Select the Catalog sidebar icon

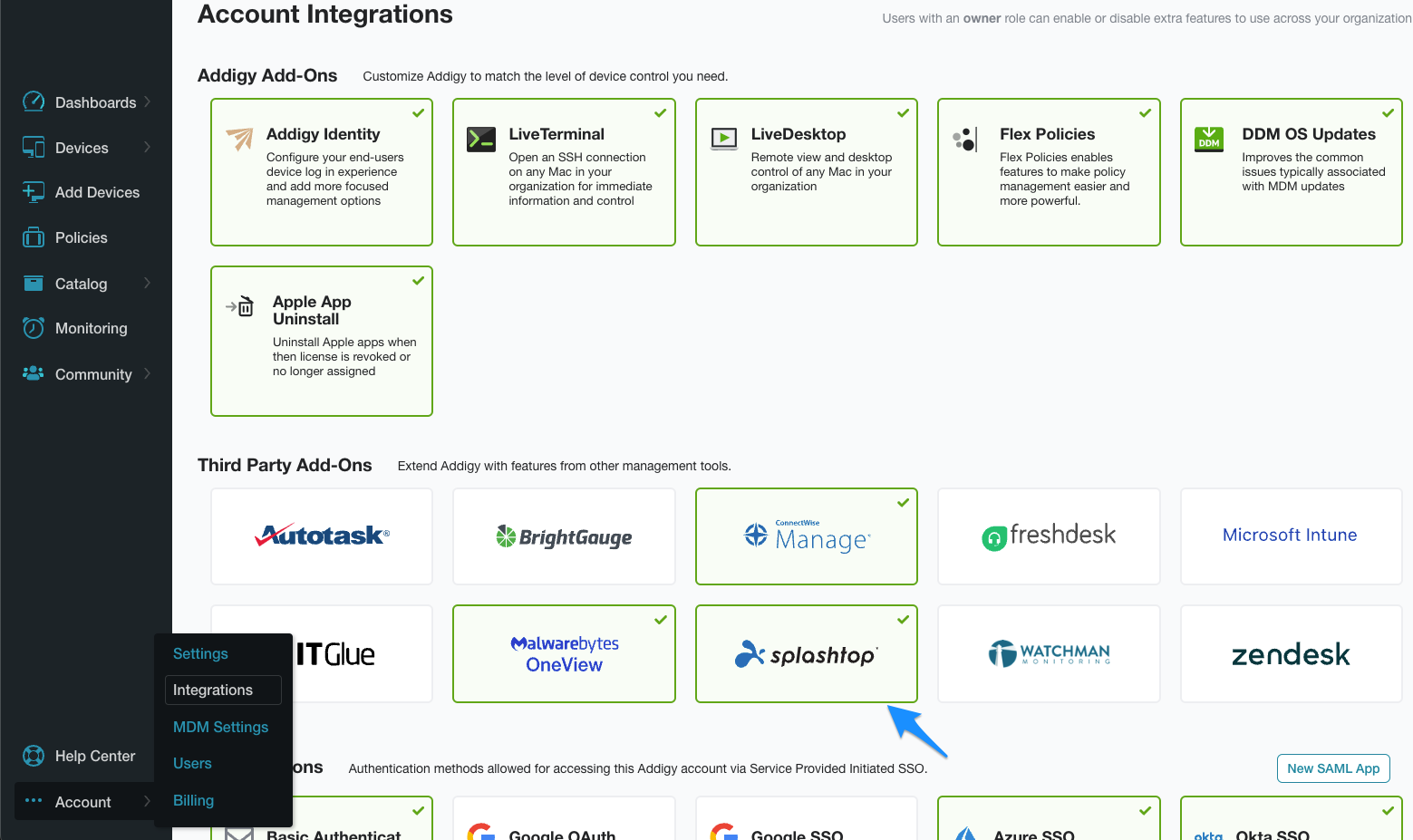[x=34, y=283]
